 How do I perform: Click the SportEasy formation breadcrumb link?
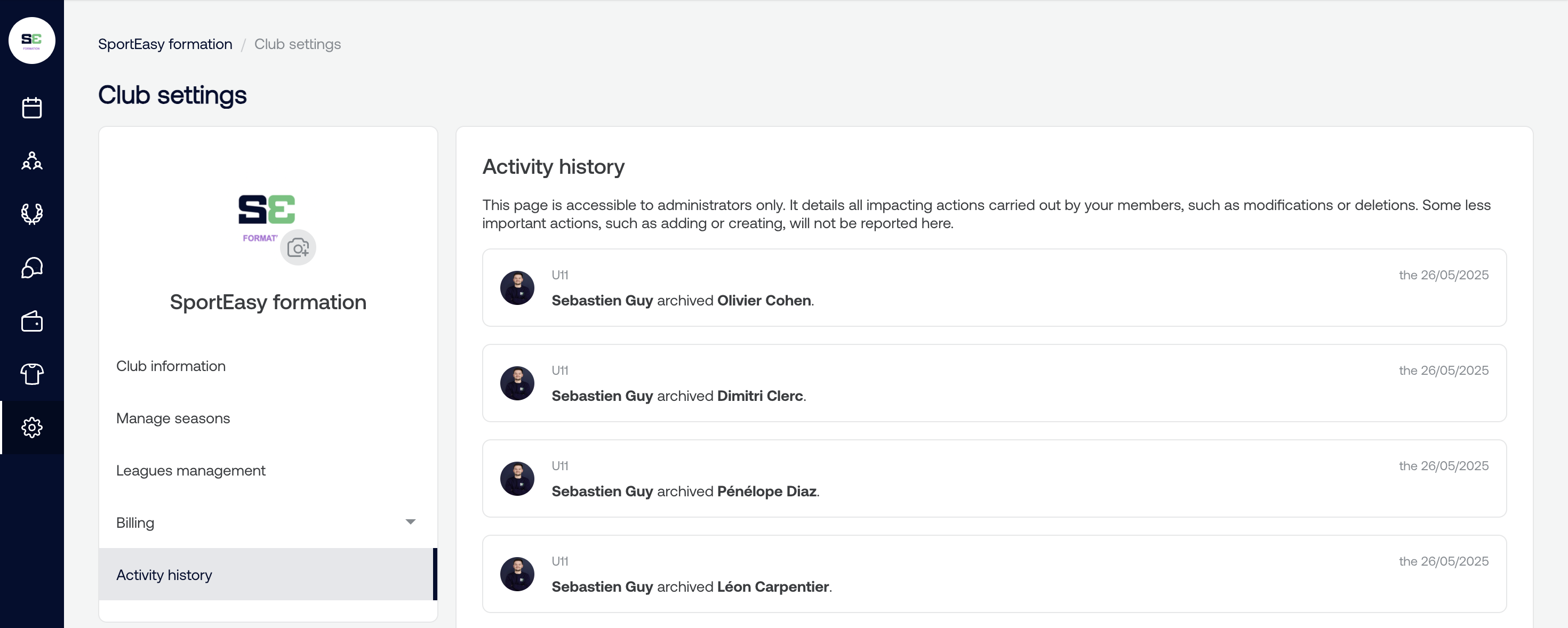165,44
